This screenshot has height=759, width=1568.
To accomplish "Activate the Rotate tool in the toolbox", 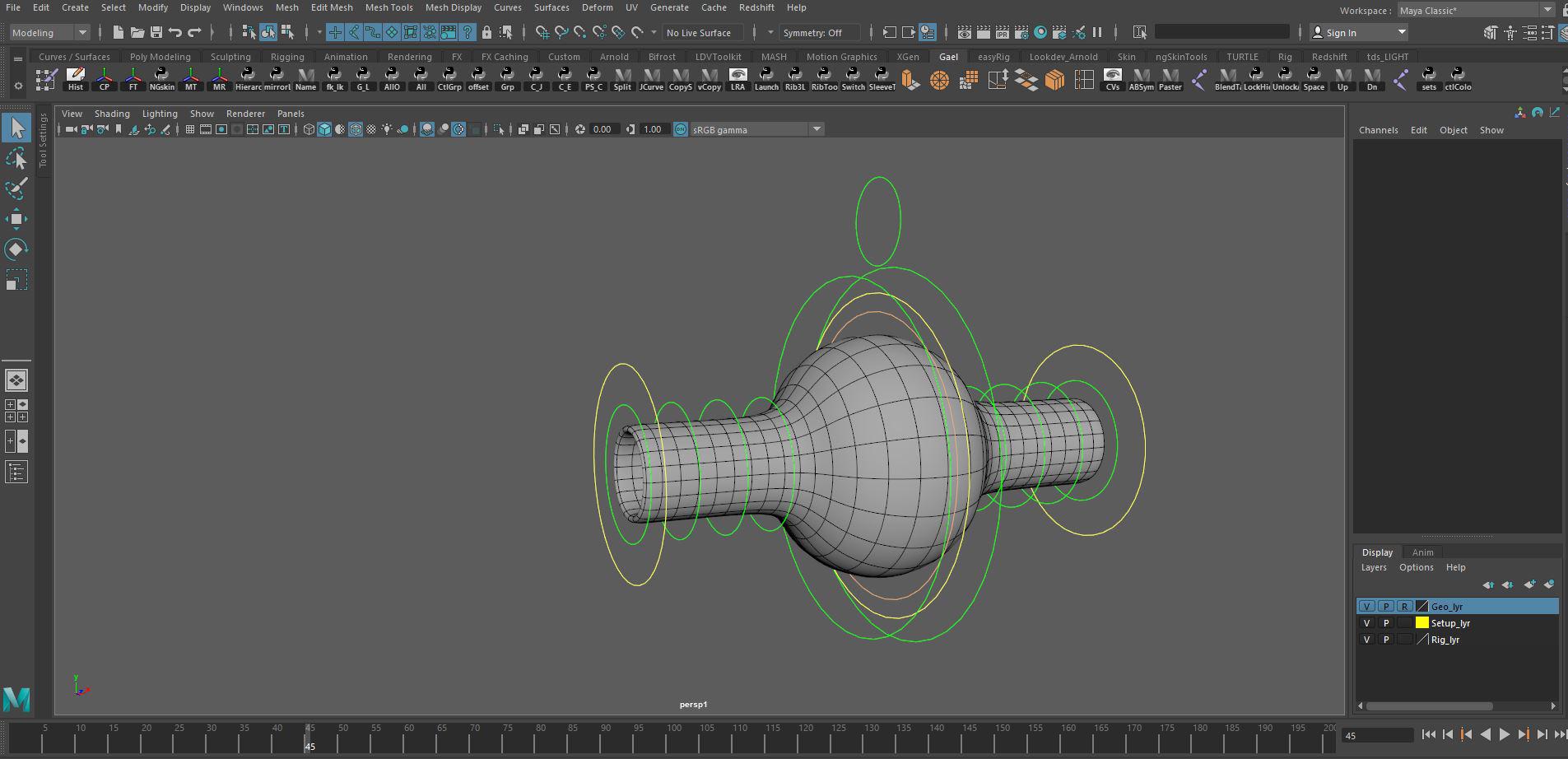I will (16, 249).
